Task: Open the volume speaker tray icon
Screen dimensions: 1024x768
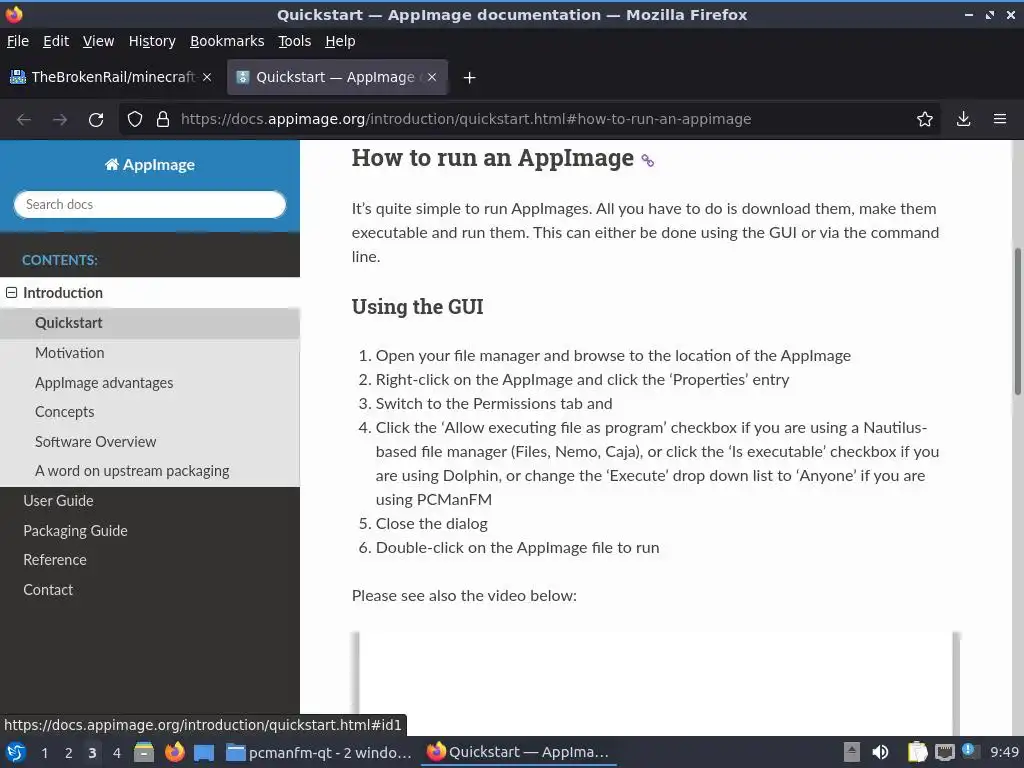Action: 880,752
